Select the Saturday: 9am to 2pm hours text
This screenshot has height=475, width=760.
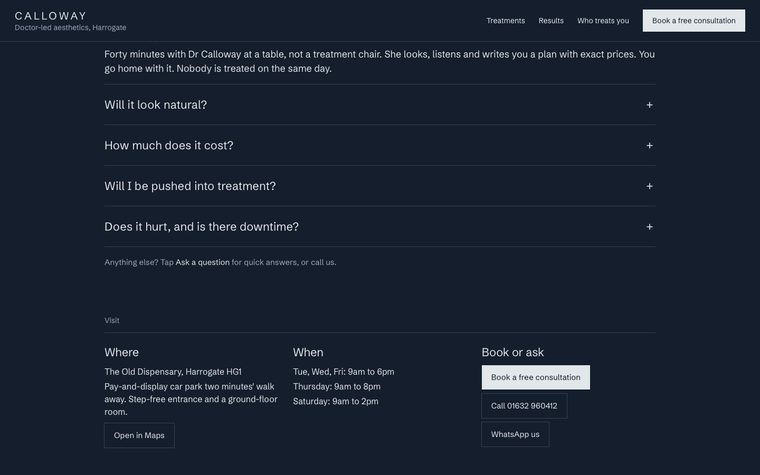335,401
